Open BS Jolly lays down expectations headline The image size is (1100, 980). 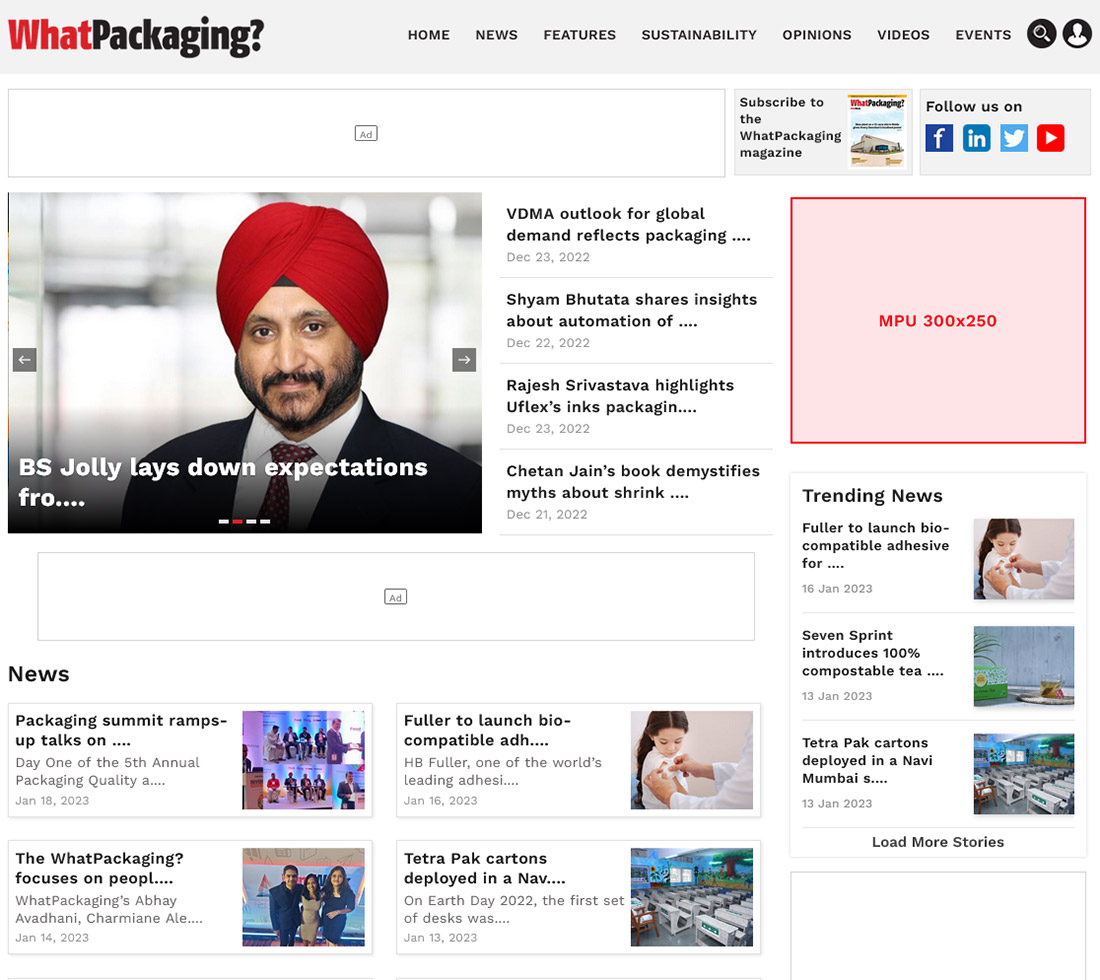click(222, 482)
